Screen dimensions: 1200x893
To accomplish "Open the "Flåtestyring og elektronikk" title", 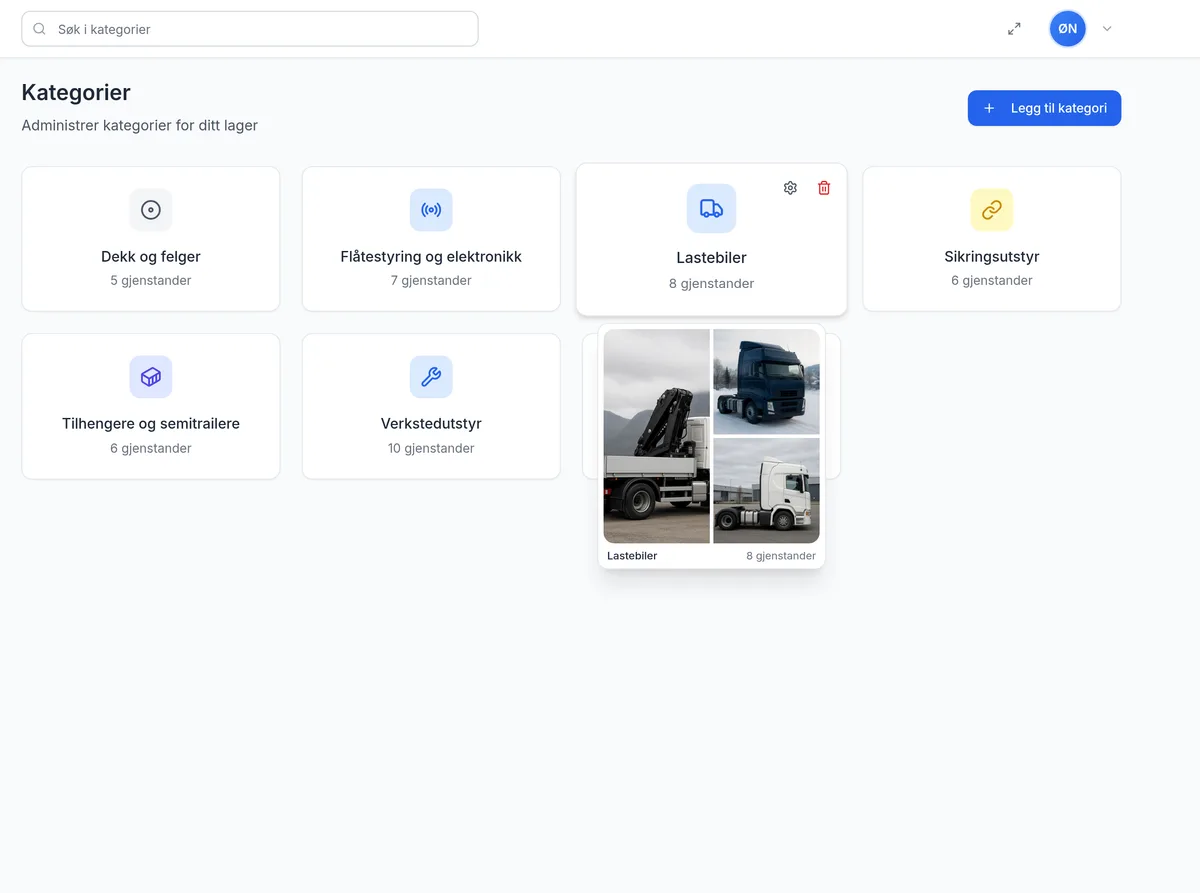I will click(x=431, y=257).
